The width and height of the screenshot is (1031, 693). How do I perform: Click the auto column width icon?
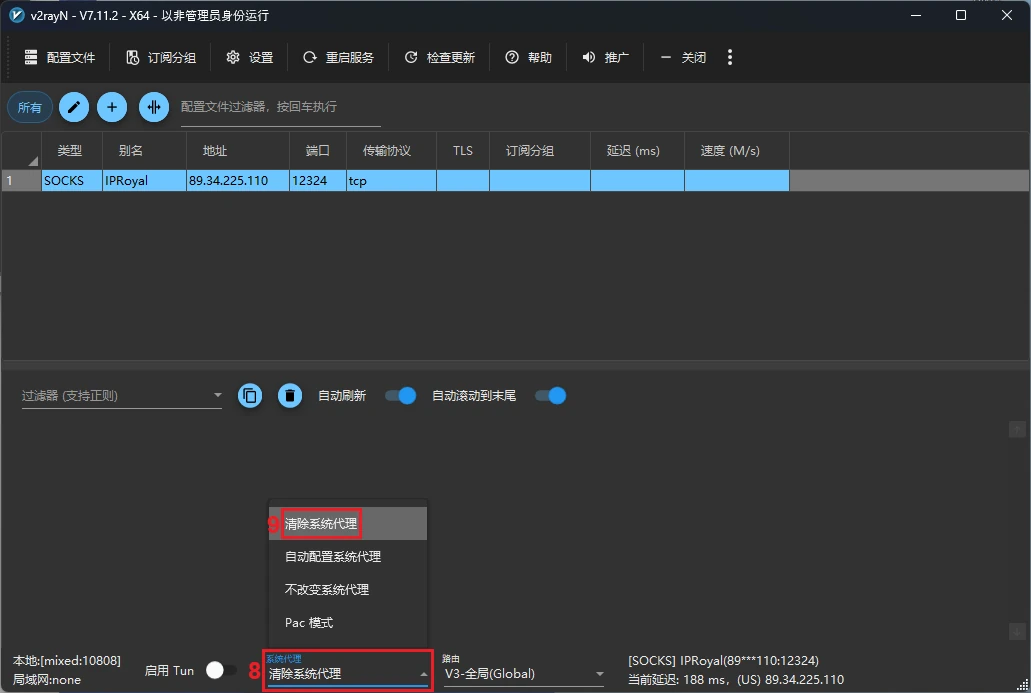154,107
